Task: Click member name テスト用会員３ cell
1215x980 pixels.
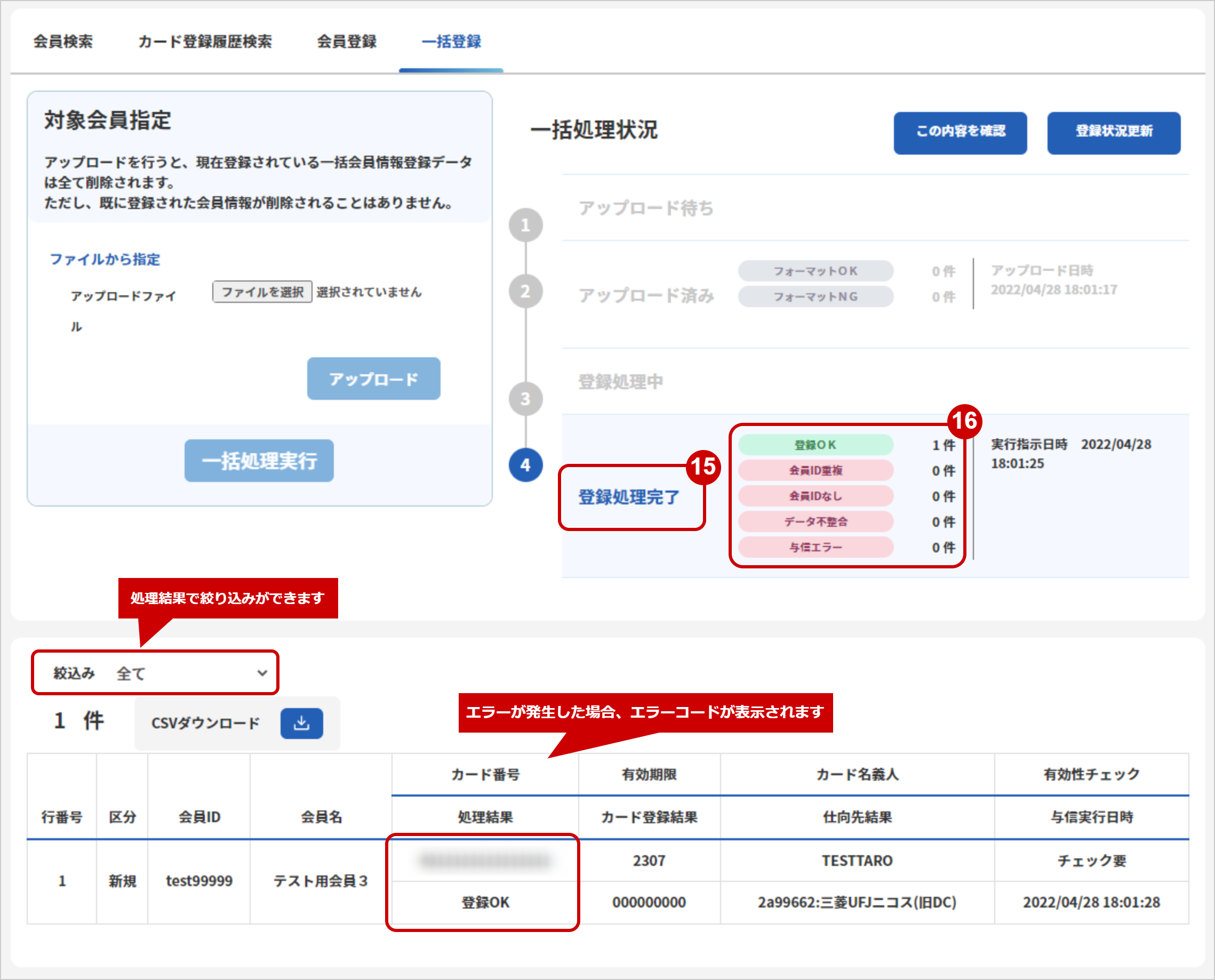Action: [x=321, y=881]
